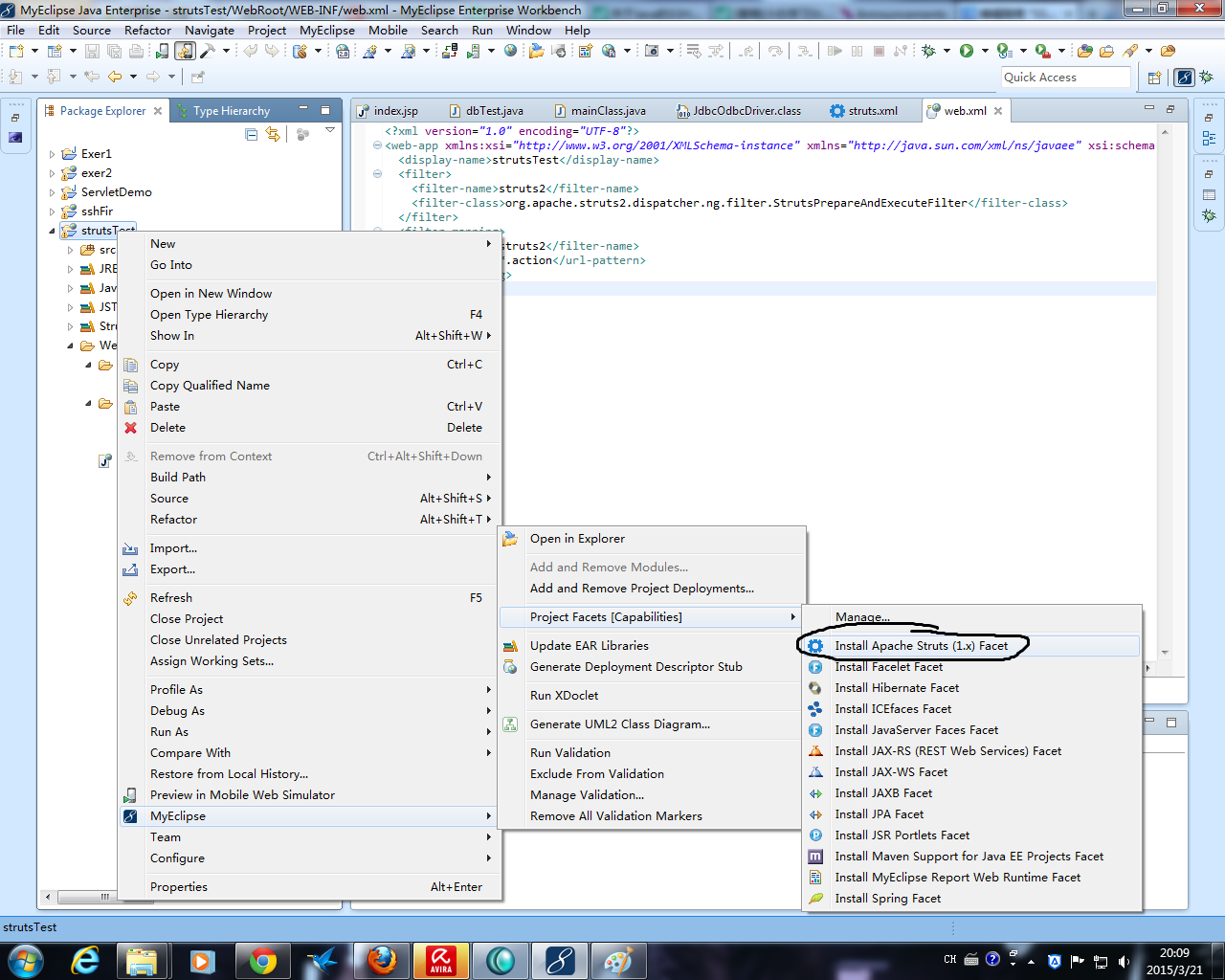
Task: Open Paint from the taskbar
Action: (x=619, y=960)
